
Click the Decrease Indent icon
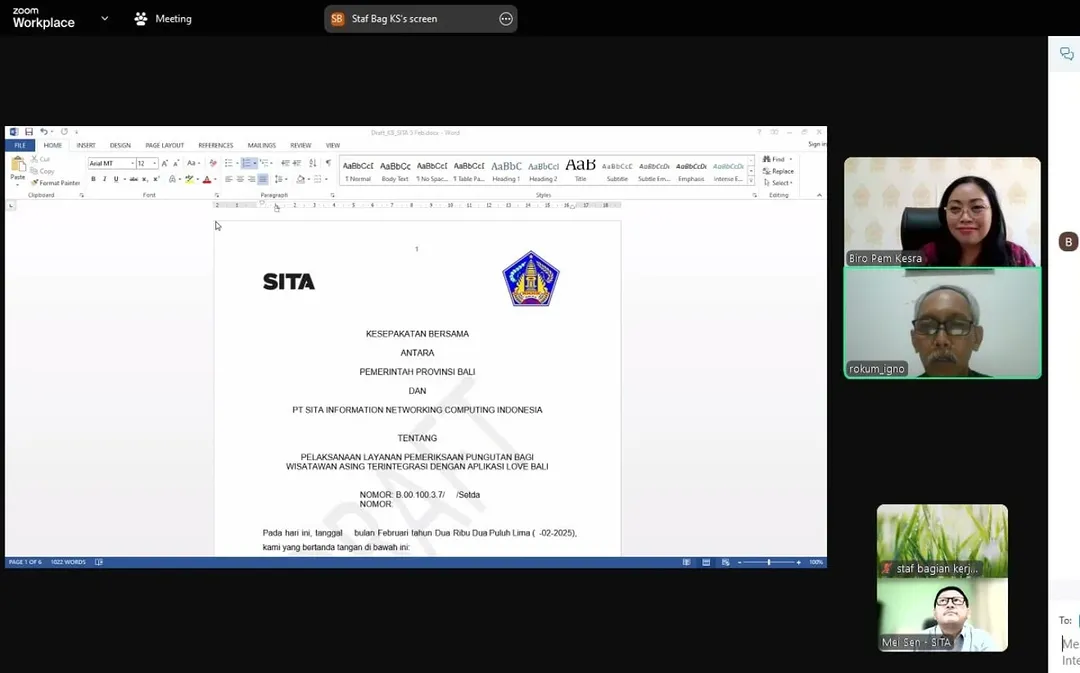click(x=285, y=163)
